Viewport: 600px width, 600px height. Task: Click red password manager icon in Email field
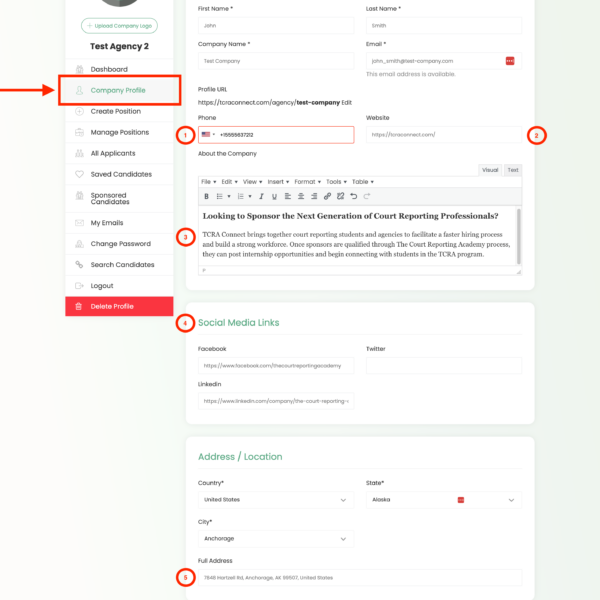tap(510, 61)
